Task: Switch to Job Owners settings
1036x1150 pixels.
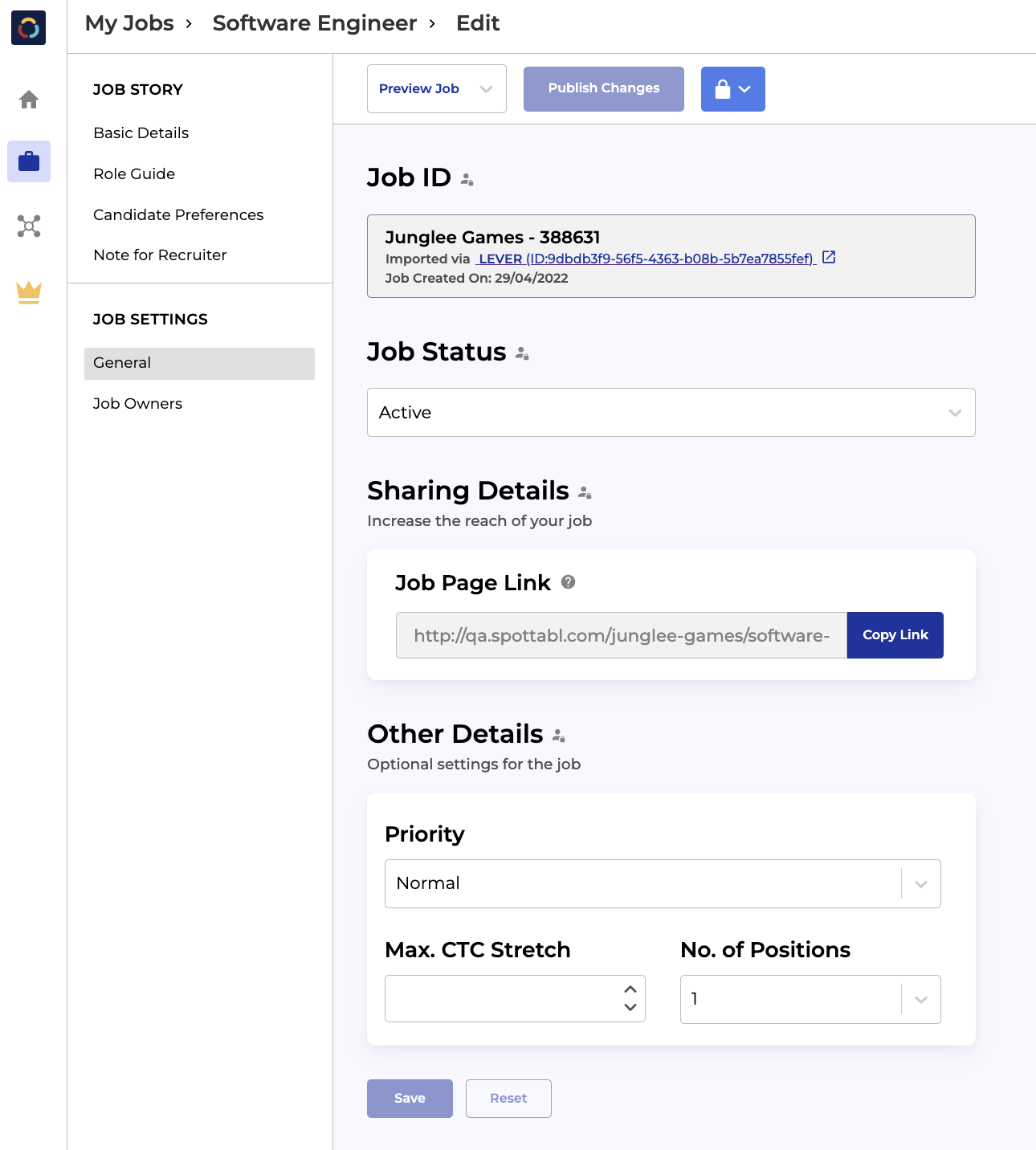Action: coord(137,403)
